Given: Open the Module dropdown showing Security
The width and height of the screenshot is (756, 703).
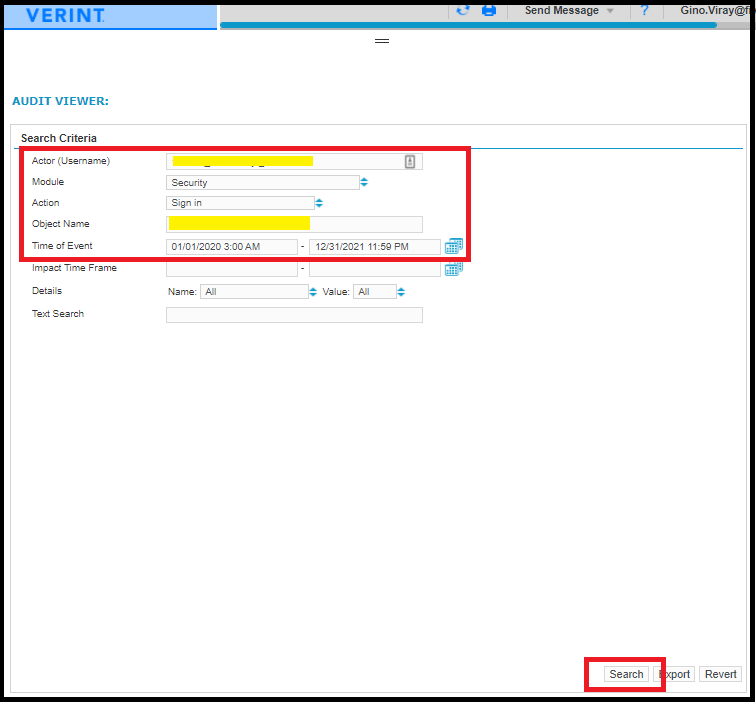Looking at the screenshot, I should (263, 183).
